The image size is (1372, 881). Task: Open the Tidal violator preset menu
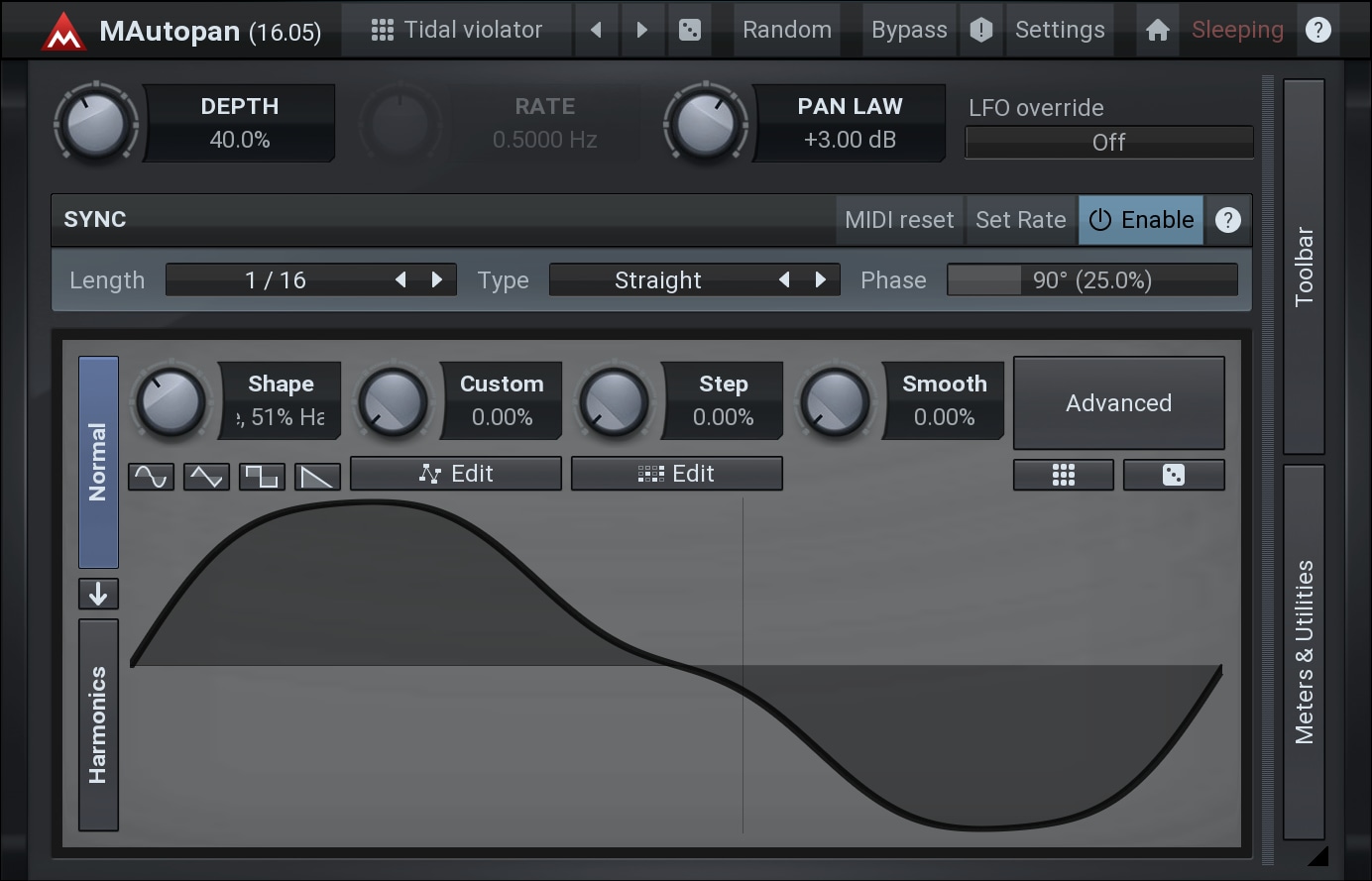point(457,30)
